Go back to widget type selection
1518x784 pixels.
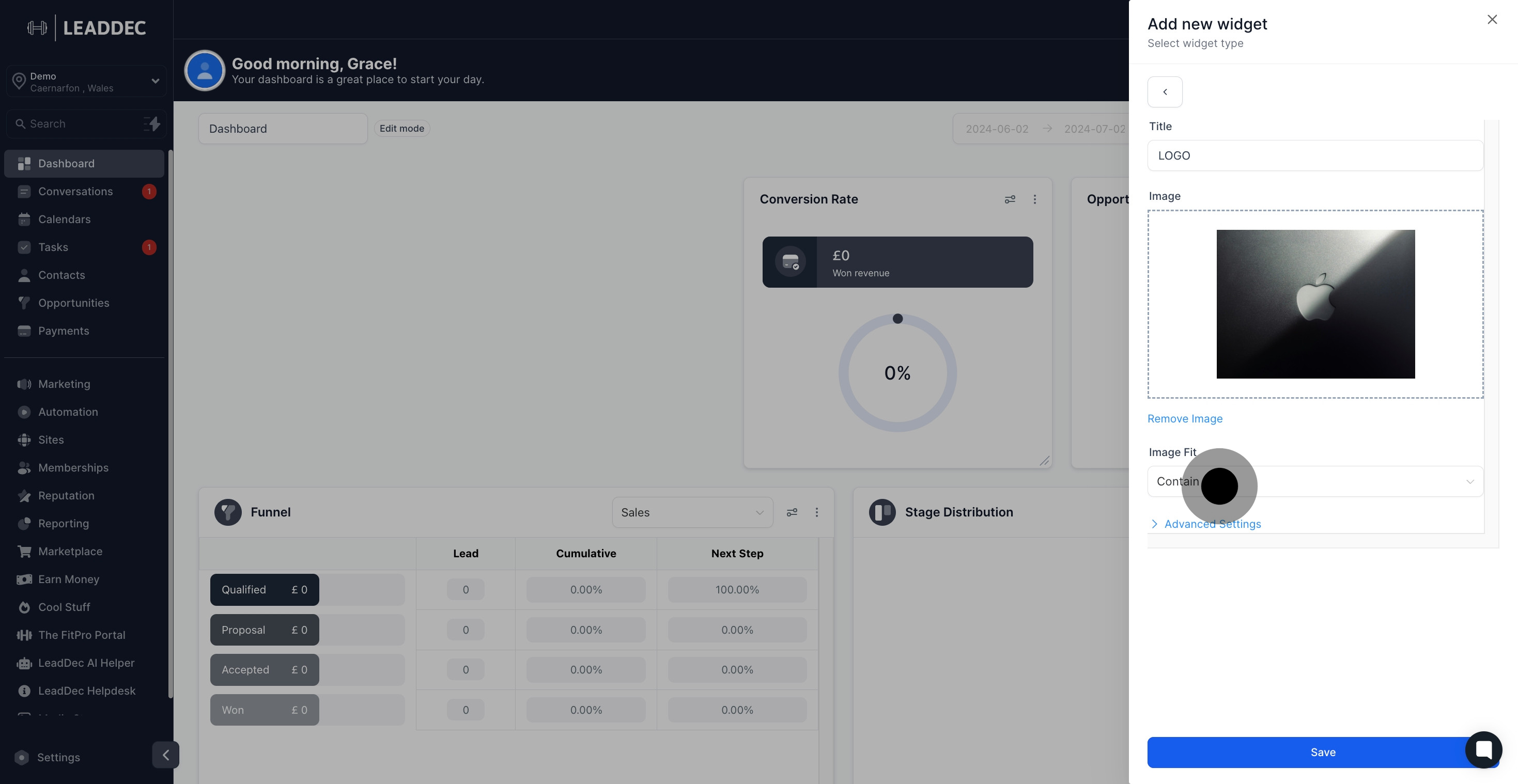(1165, 92)
